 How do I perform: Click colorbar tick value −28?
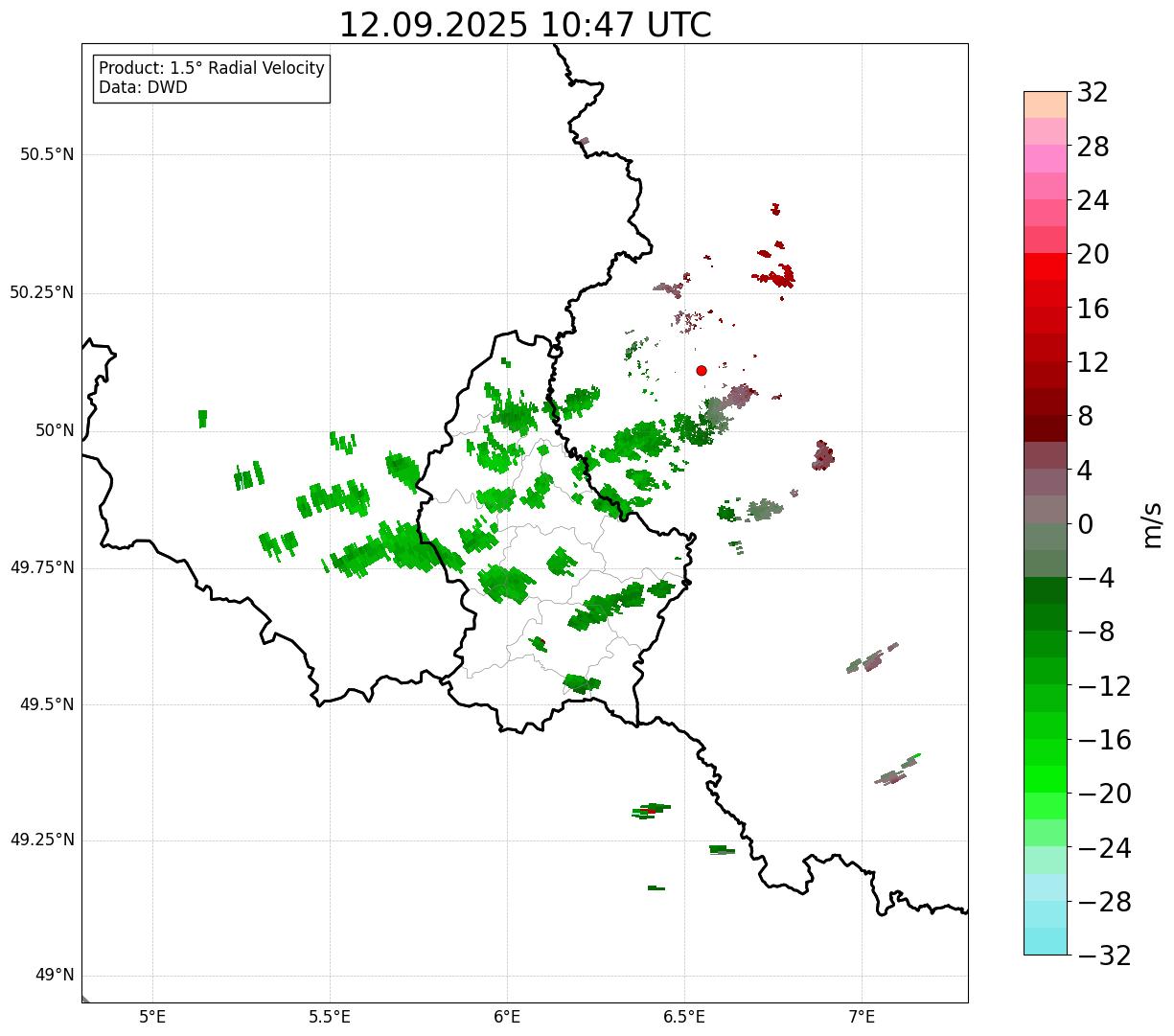click(1104, 902)
